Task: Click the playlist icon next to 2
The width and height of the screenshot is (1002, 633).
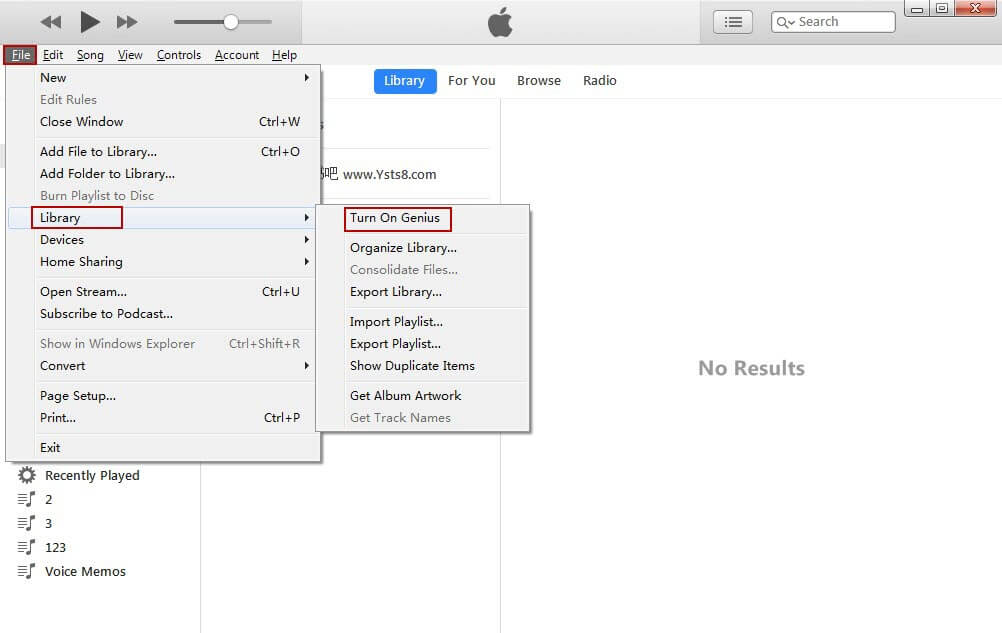Action: [x=26, y=500]
